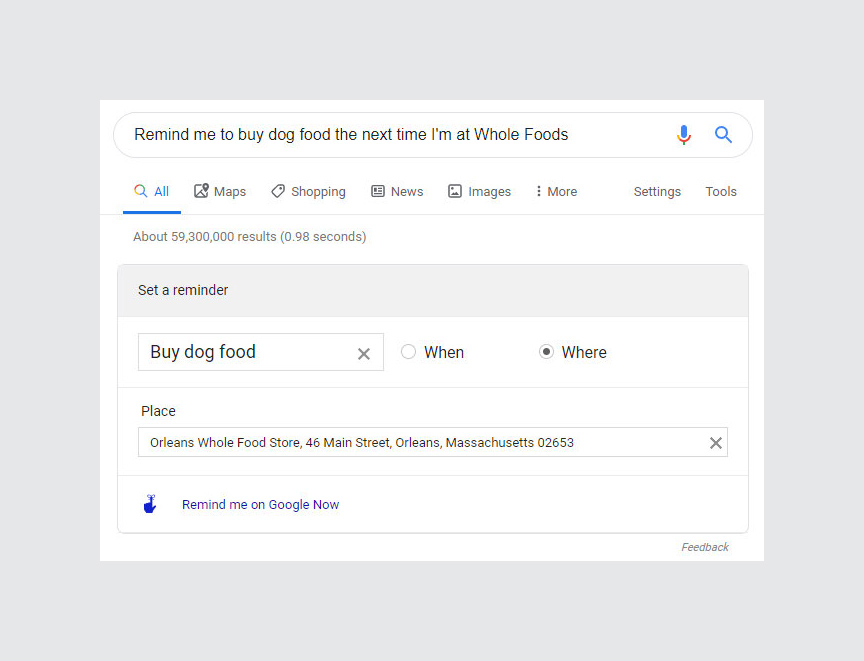Click the Place address input field
Screen dimensions: 864x661
pos(420,443)
